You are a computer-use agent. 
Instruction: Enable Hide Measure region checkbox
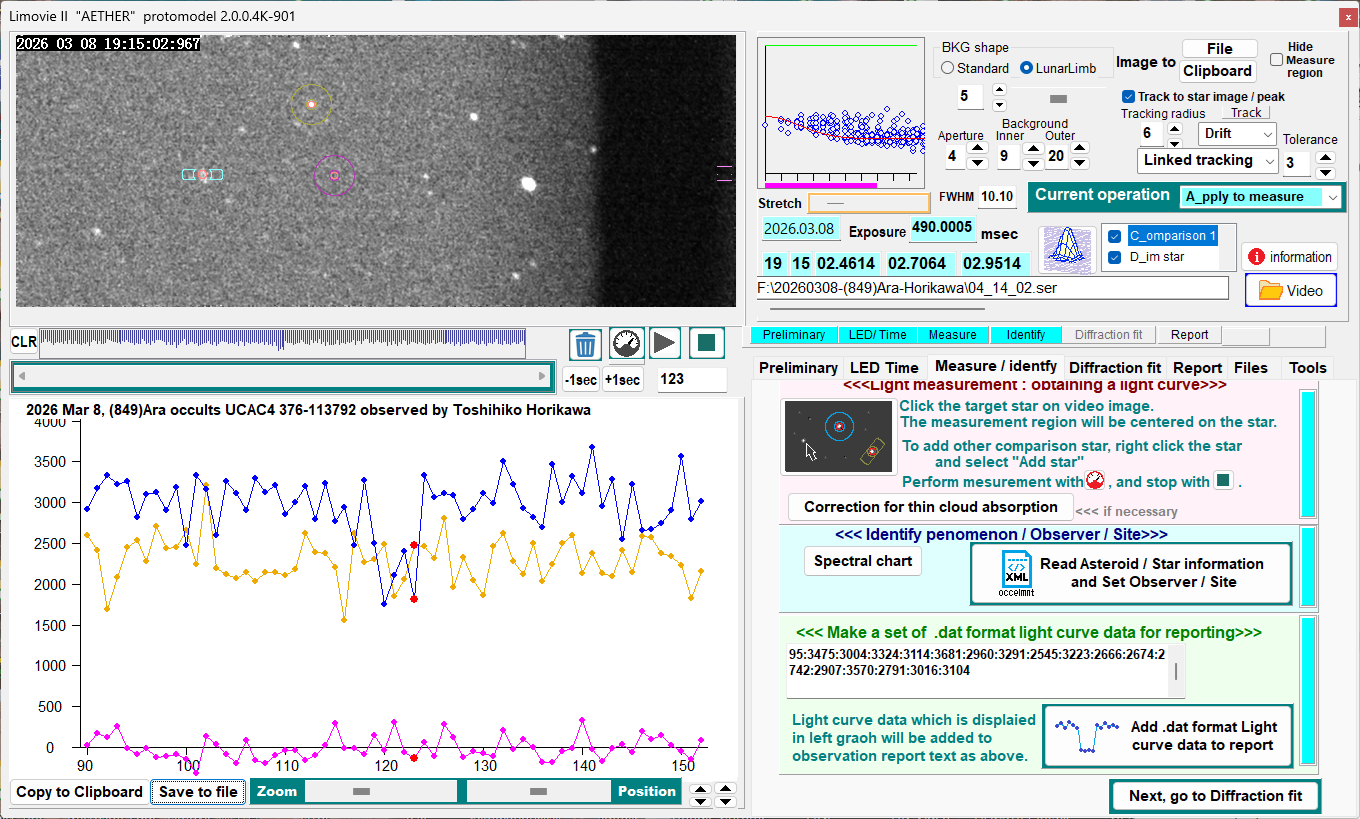tap(1276, 60)
